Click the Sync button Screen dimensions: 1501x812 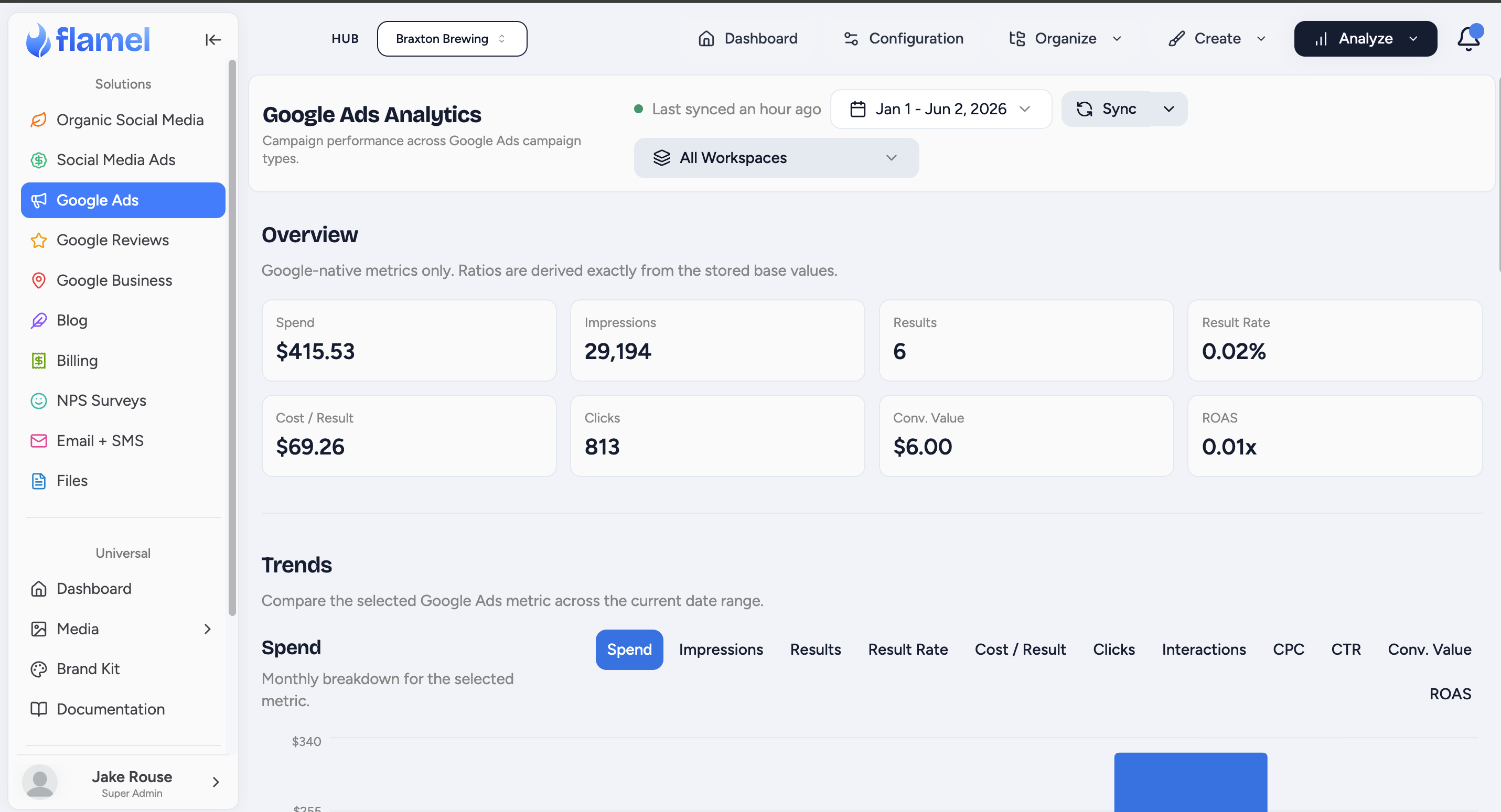click(x=1107, y=109)
